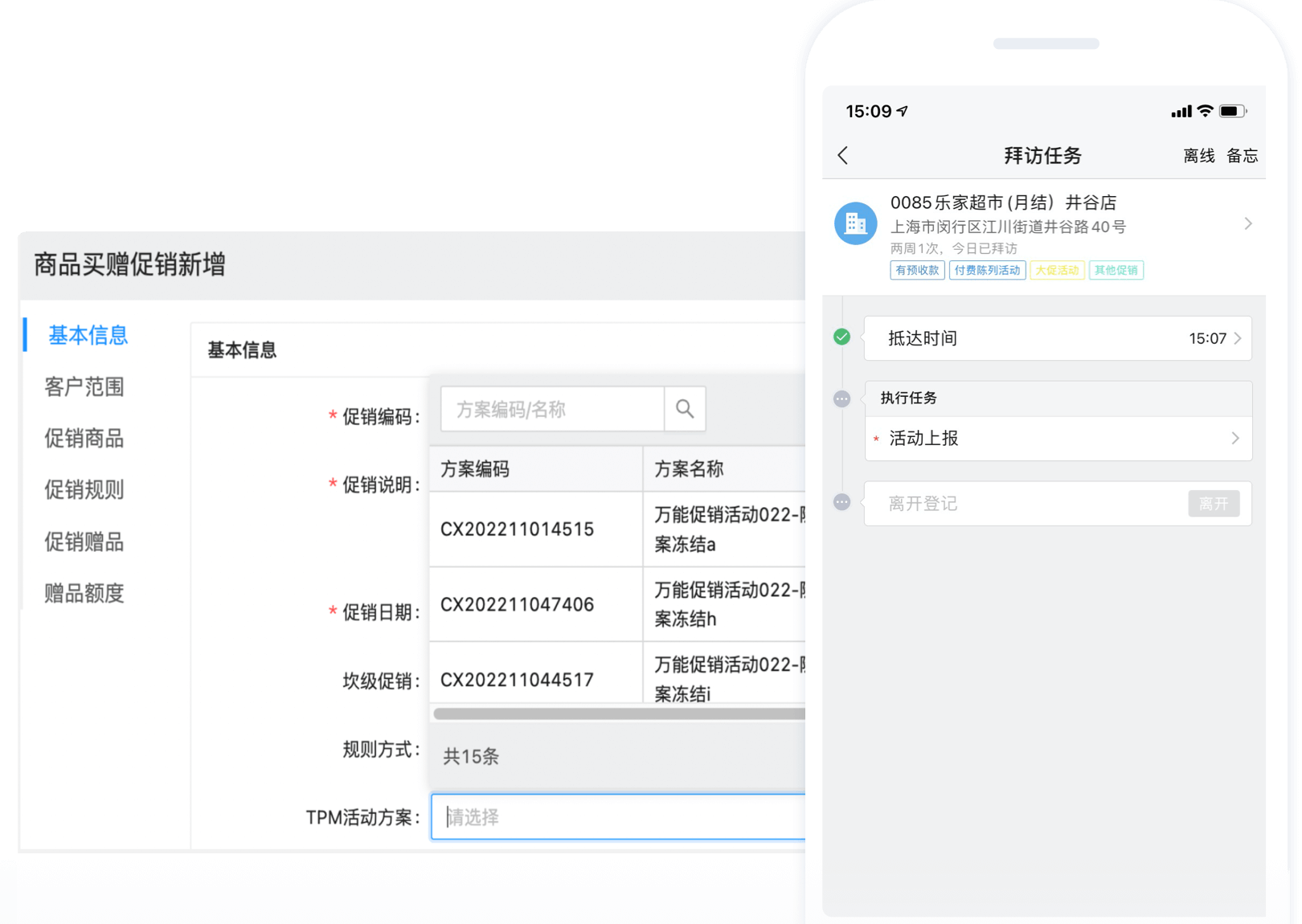This screenshot has width=1302, height=924.
Task: Tap the blue store building icon
Action: [856, 223]
